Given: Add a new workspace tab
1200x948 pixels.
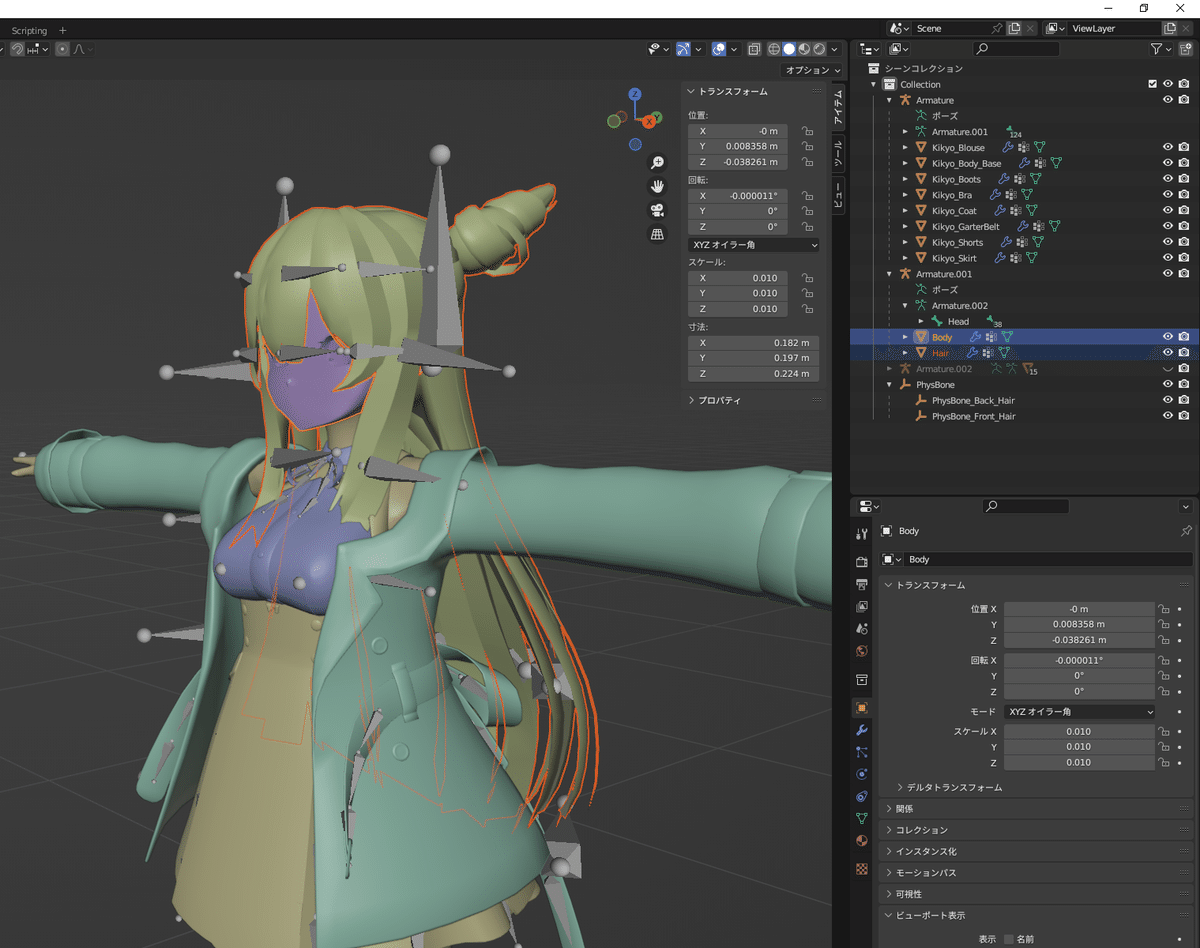Looking at the screenshot, I should pos(62,30).
